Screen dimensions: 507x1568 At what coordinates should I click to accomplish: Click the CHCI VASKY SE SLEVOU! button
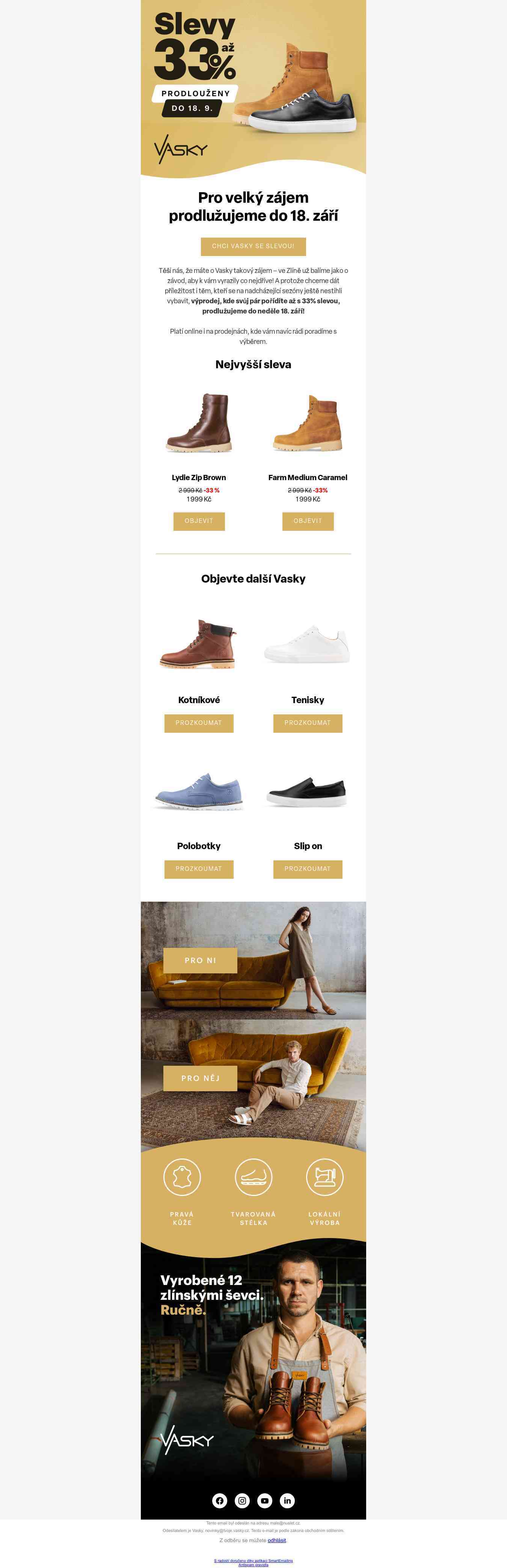pyautogui.click(x=253, y=247)
